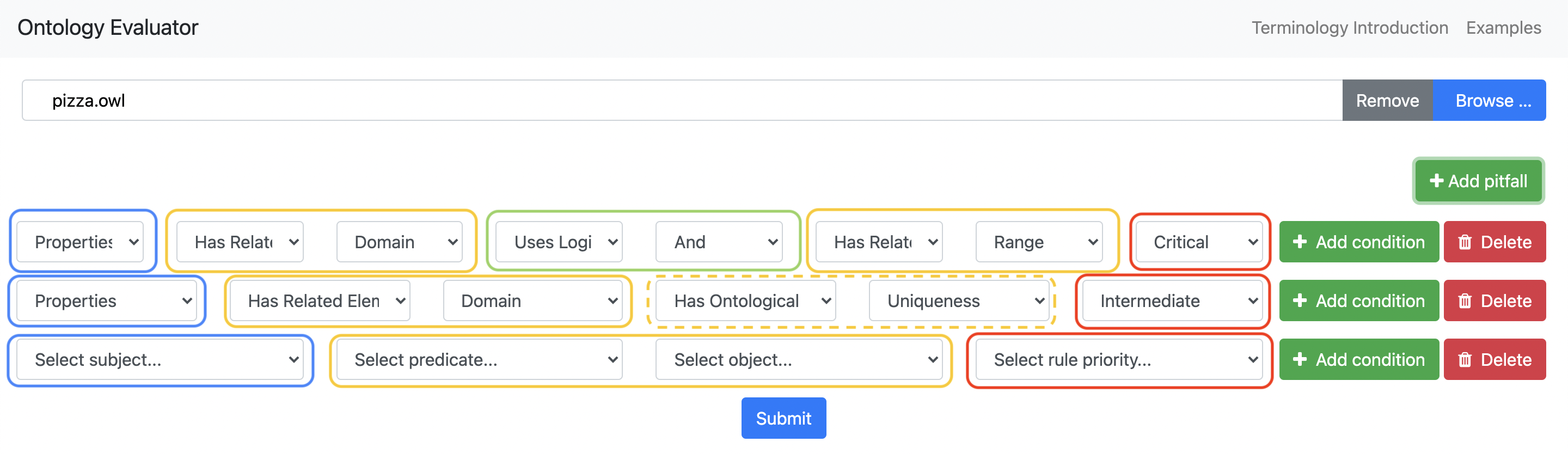This screenshot has height=454, width=1568.
Task: Open the Uniqueness object dropdown
Action: pyautogui.click(x=959, y=300)
